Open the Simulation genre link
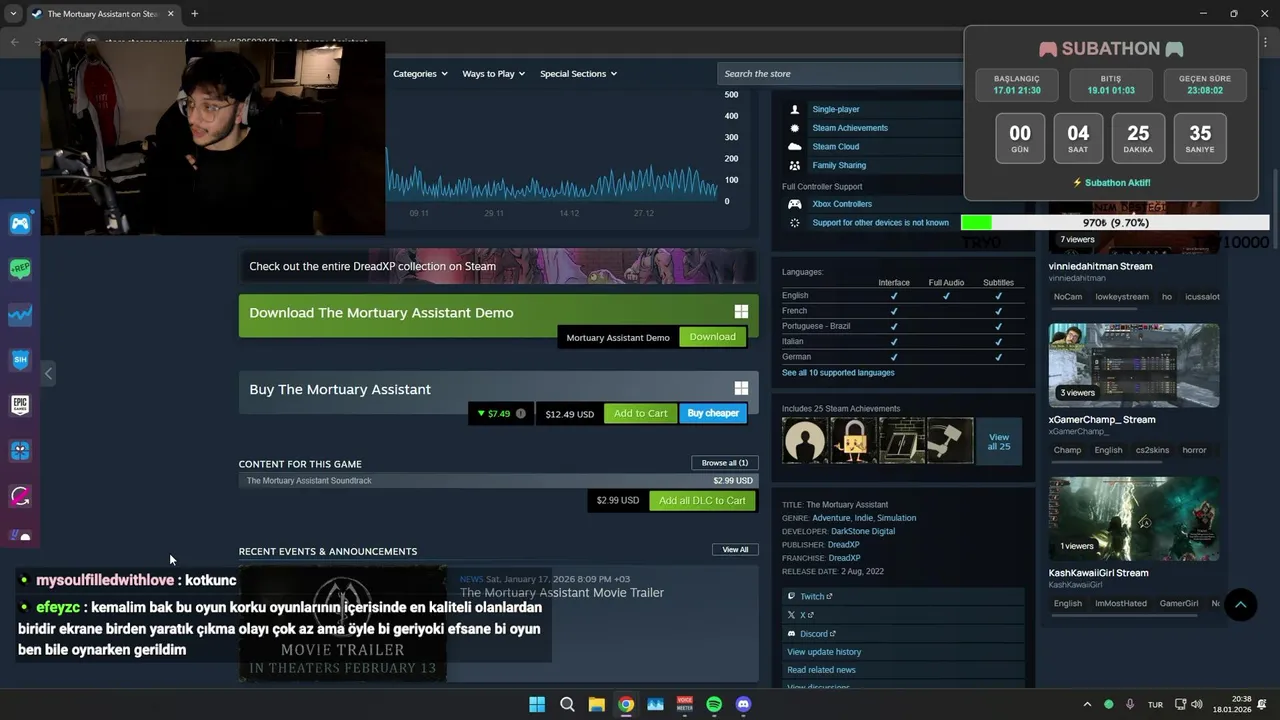 tap(896, 518)
